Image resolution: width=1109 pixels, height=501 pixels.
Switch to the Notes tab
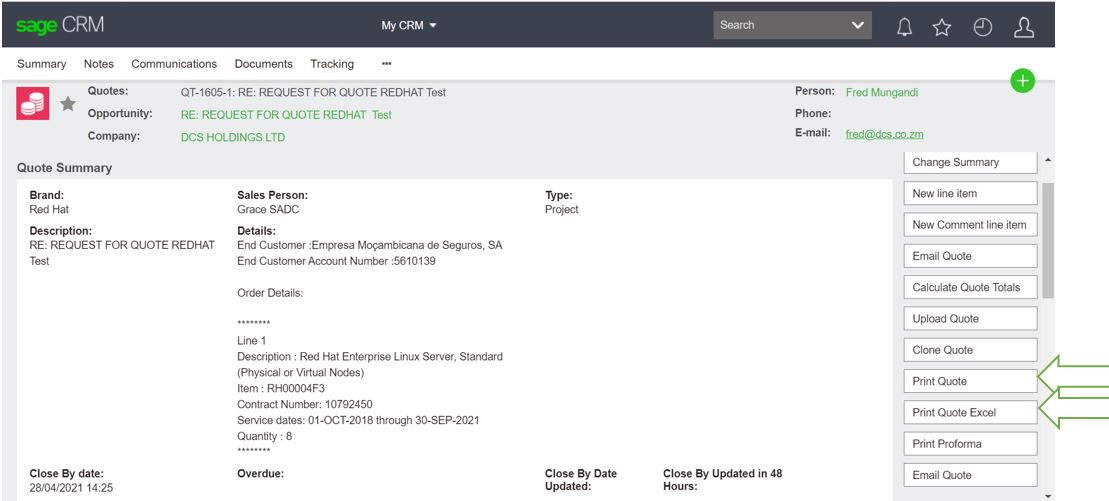pyautogui.click(x=99, y=64)
